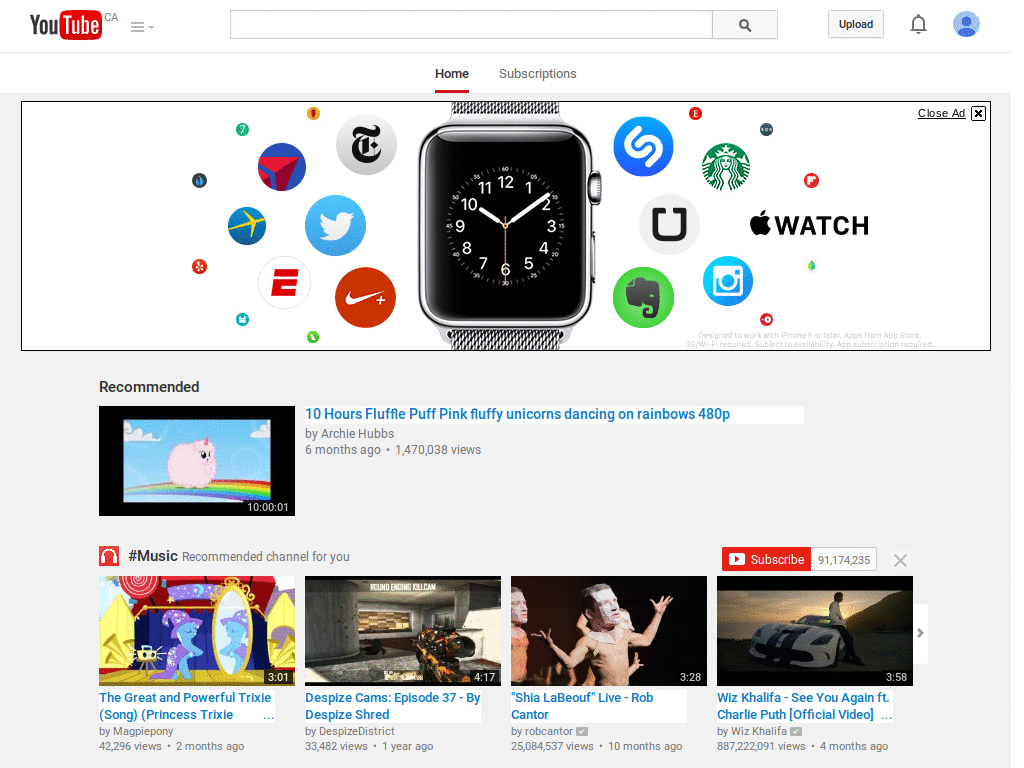Open the Shia LaBeouf Live thumbnail
1024x768 pixels.
point(609,631)
